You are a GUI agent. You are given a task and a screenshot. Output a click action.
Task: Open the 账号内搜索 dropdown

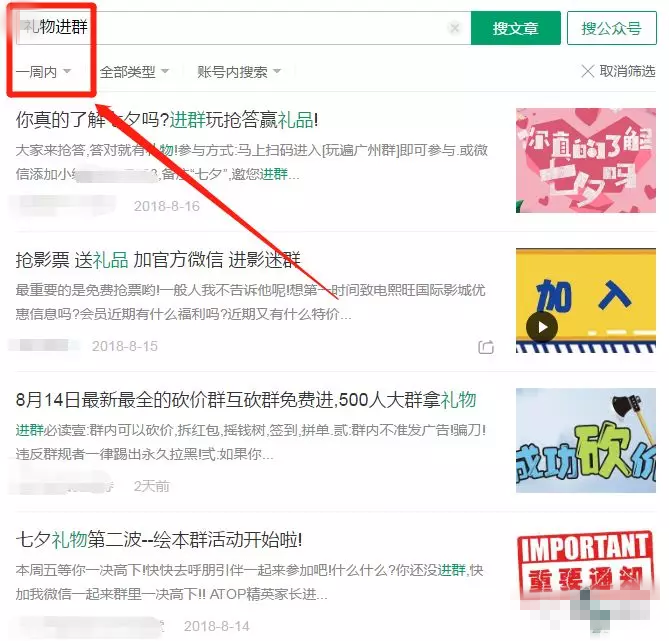click(x=239, y=72)
